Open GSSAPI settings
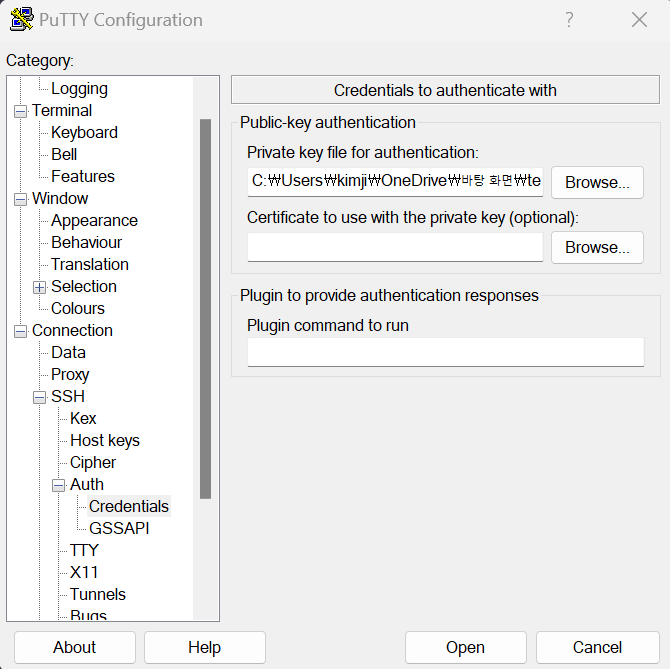The height and width of the screenshot is (669, 670). tap(119, 528)
